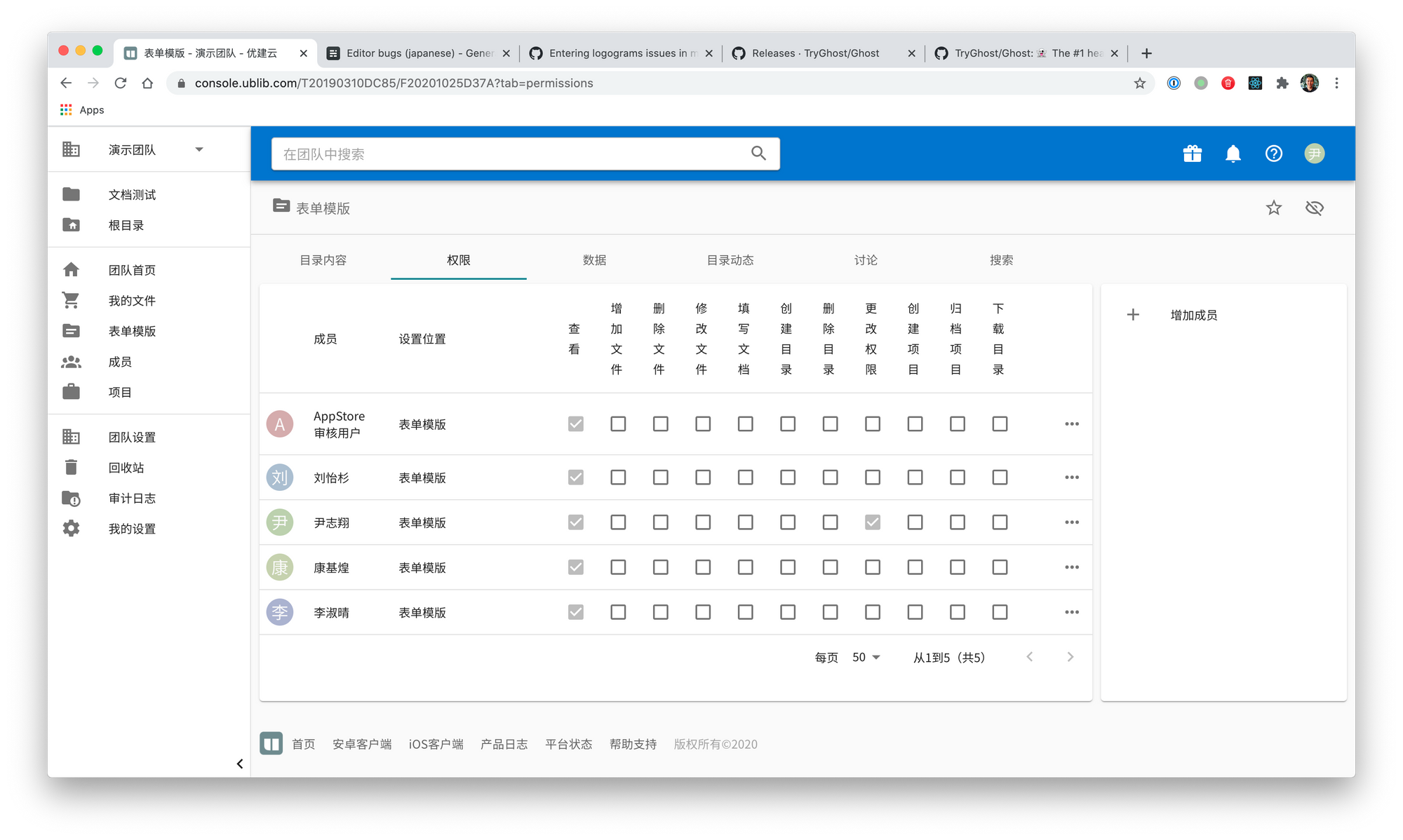
Task: Click the help question mark icon
Action: (x=1273, y=154)
